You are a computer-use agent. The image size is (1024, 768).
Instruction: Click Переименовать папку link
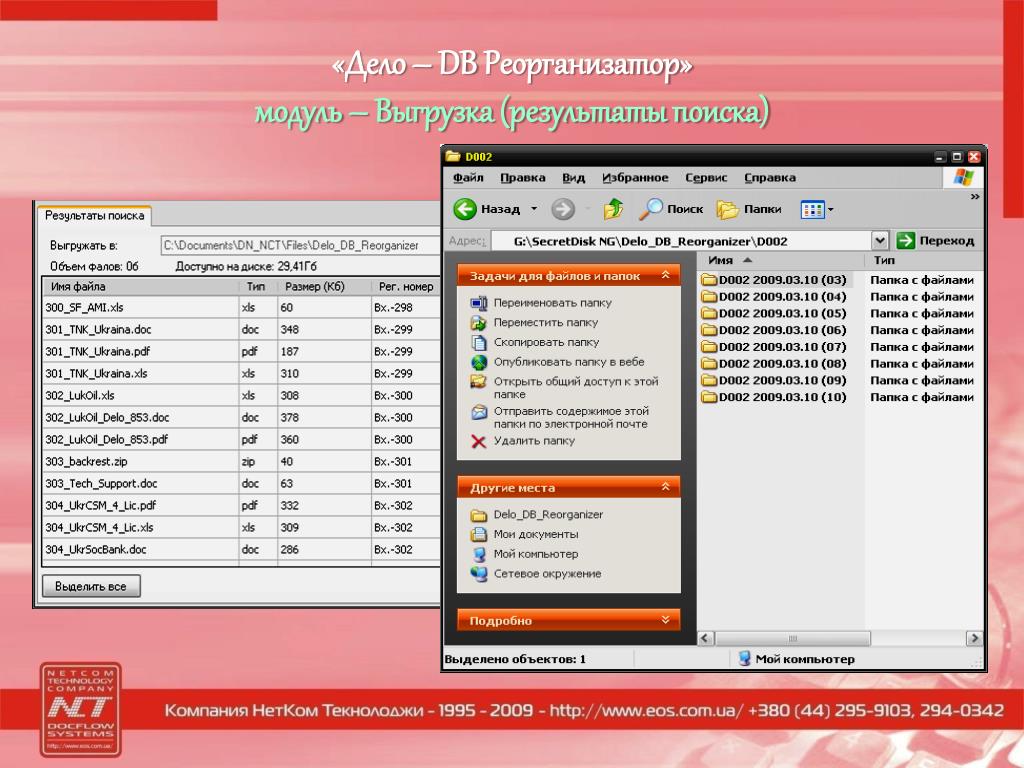coord(552,303)
